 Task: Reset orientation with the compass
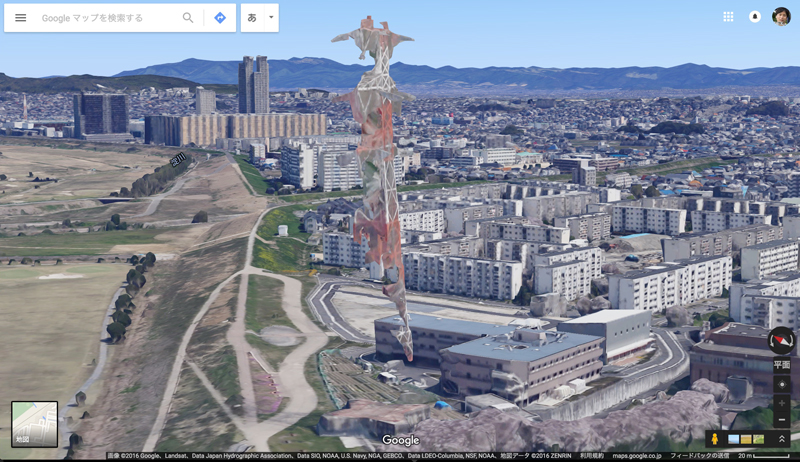pos(781,342)
